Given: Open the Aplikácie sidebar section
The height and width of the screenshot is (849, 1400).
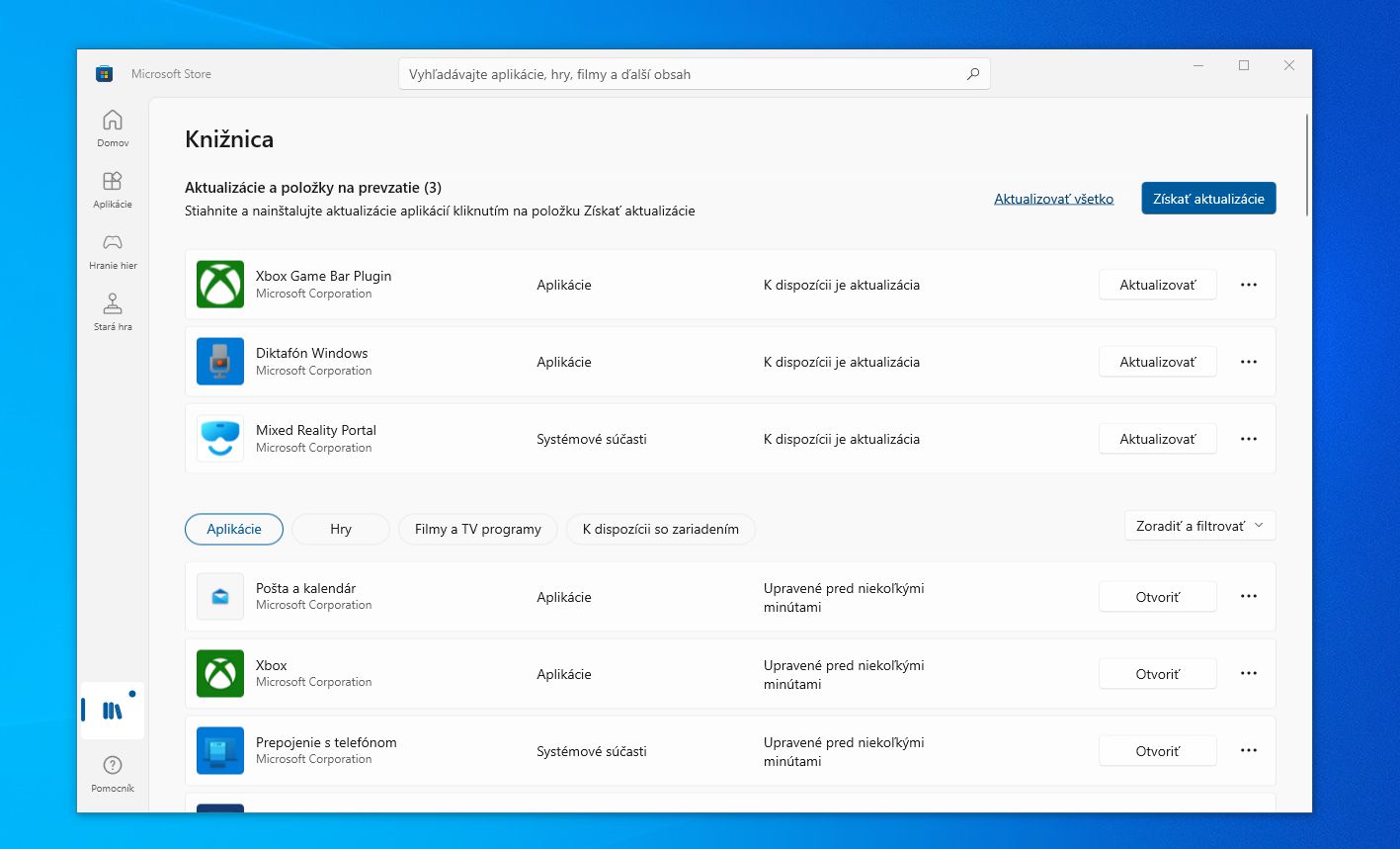Looking at the screenshot, I should tap(113, 189).
